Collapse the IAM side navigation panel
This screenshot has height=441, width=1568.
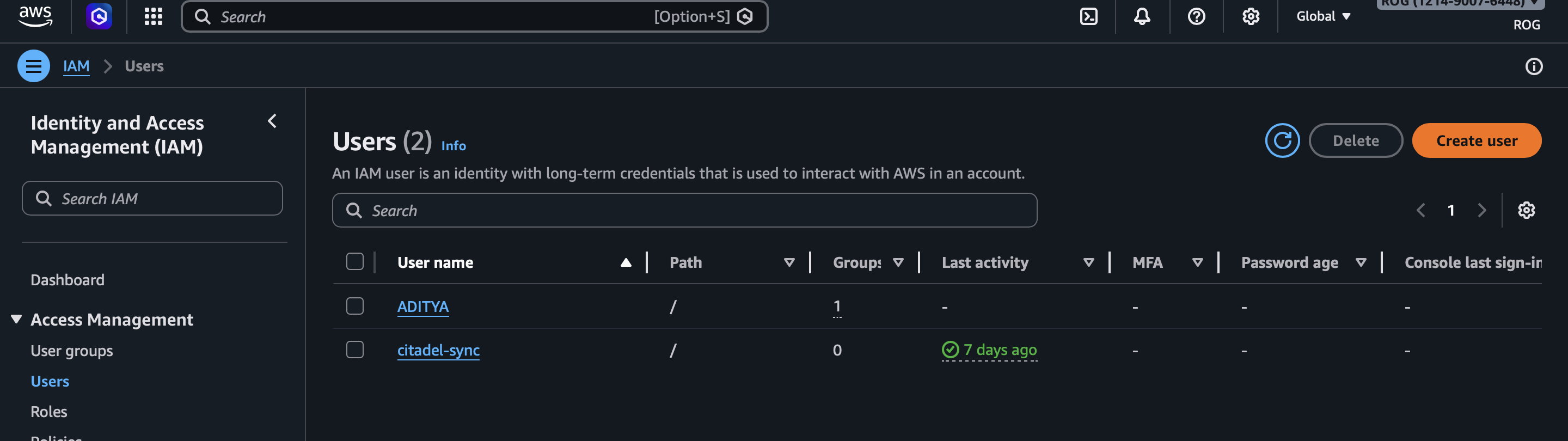pyautogui.click(x=272, y=121)
